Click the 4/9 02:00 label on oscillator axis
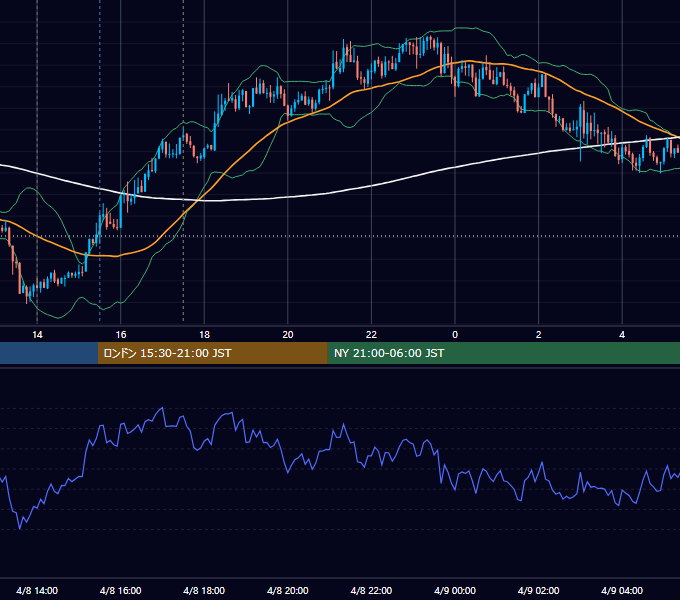 click(539, 590)
